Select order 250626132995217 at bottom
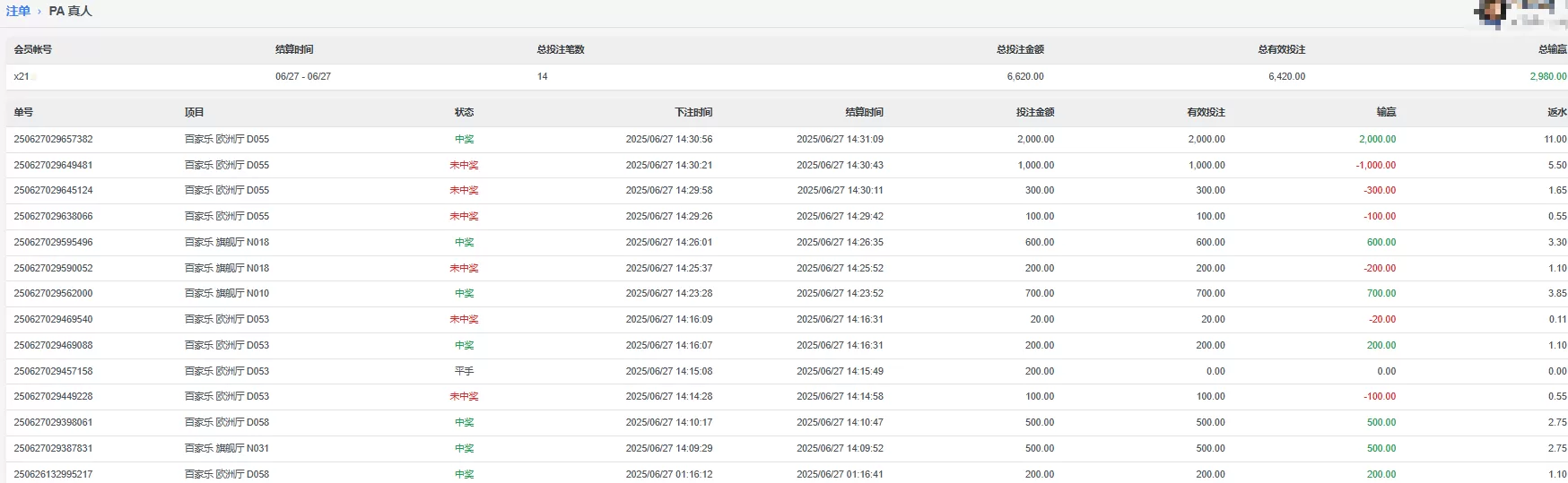Screen dimensions: 1568x483 click(x=53, y=474)
